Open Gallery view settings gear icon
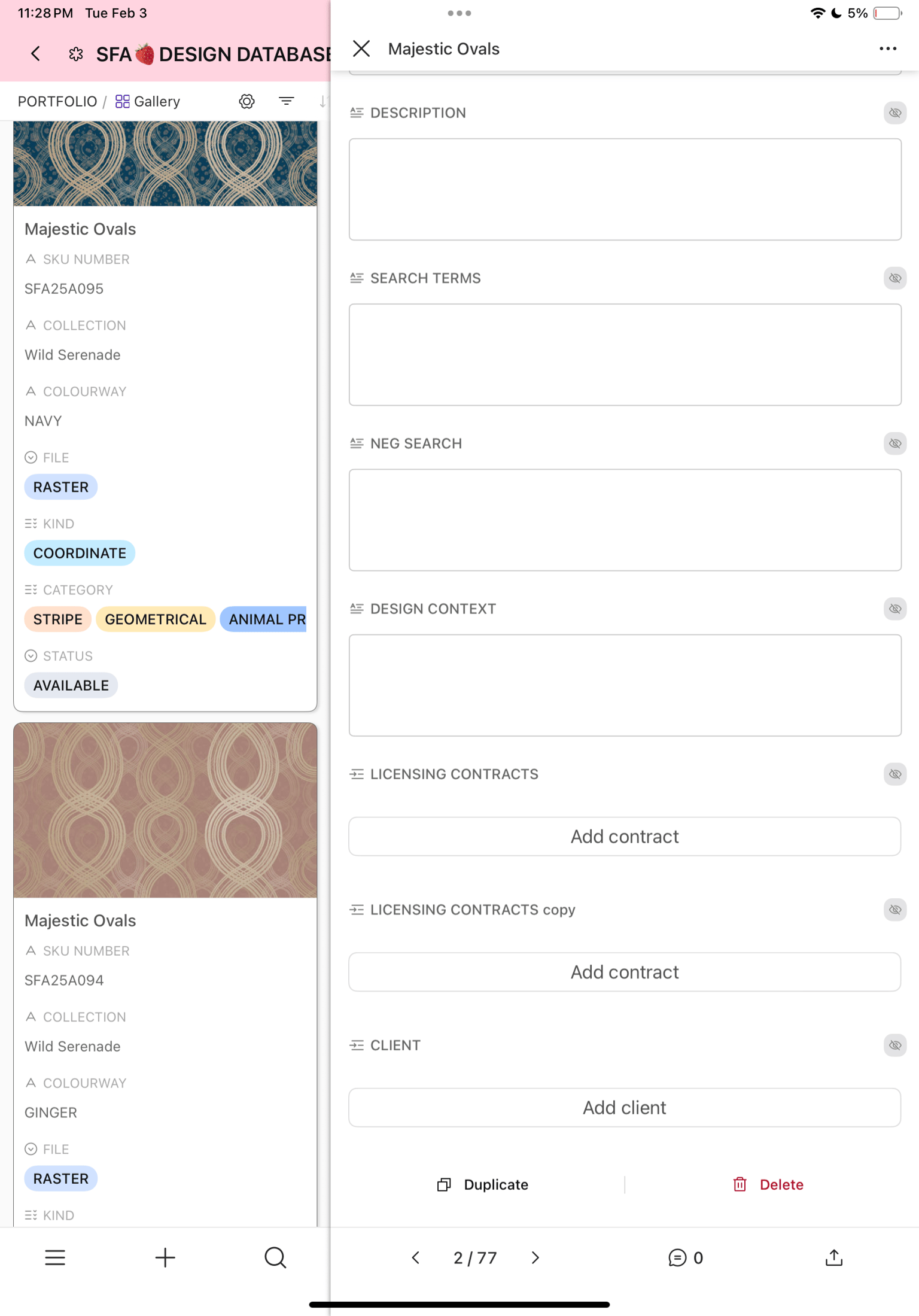Screen dimensions: 919x1316 pyautogui.click(x=247, y=101)
